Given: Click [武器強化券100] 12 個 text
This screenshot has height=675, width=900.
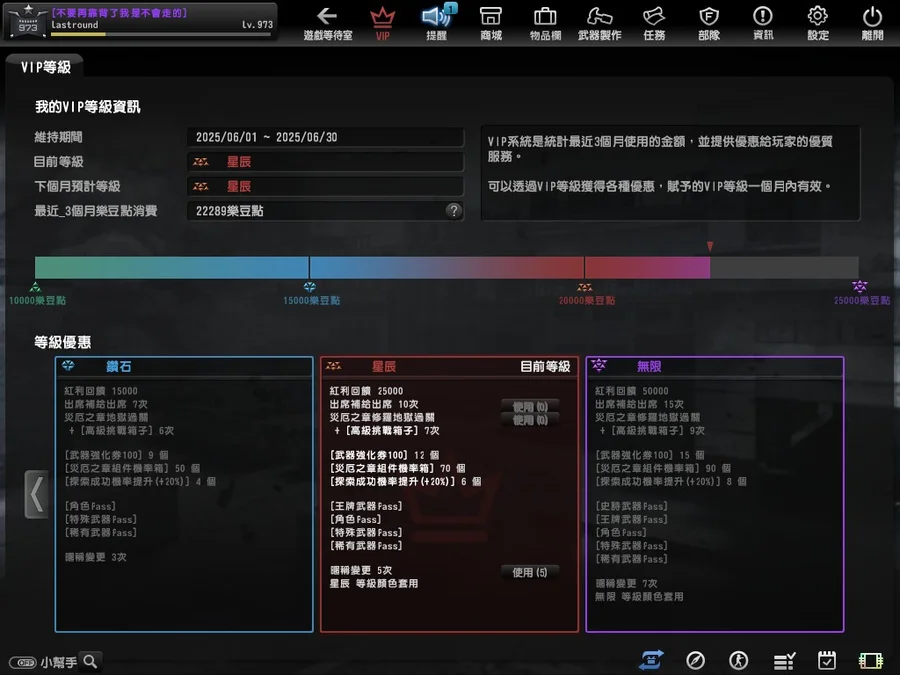Looking at the screenshot, I should pos(384,455).
